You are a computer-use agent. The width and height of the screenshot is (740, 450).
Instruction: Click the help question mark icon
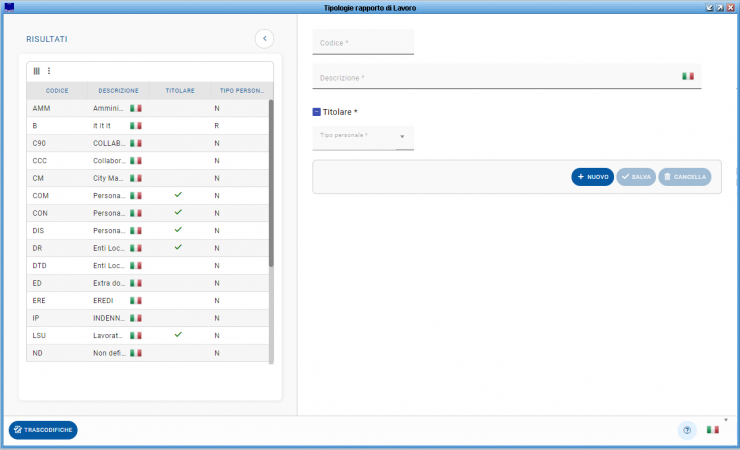pyautogui.click(x=686, y=430)
